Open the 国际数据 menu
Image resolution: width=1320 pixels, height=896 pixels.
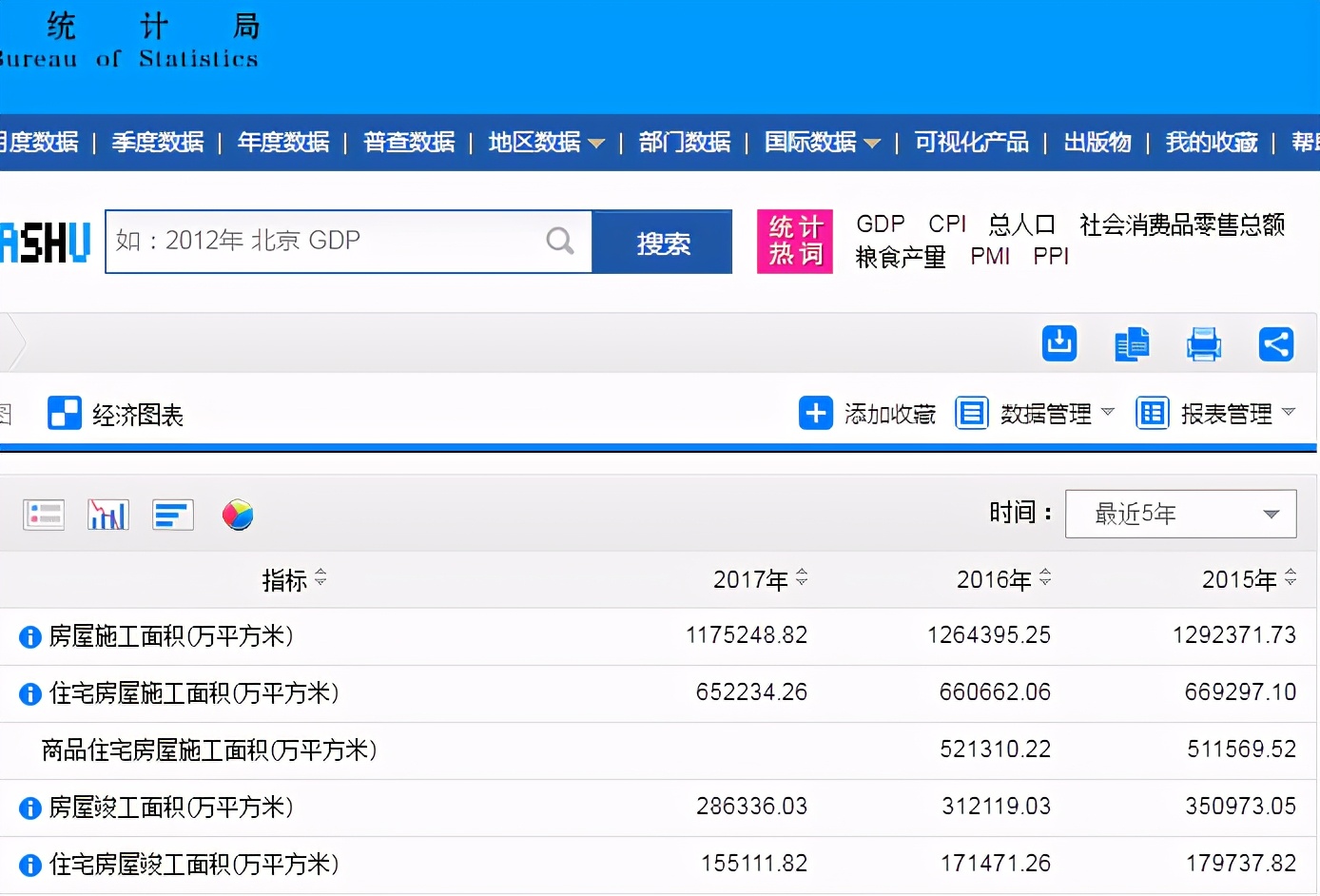click(813, 142)
